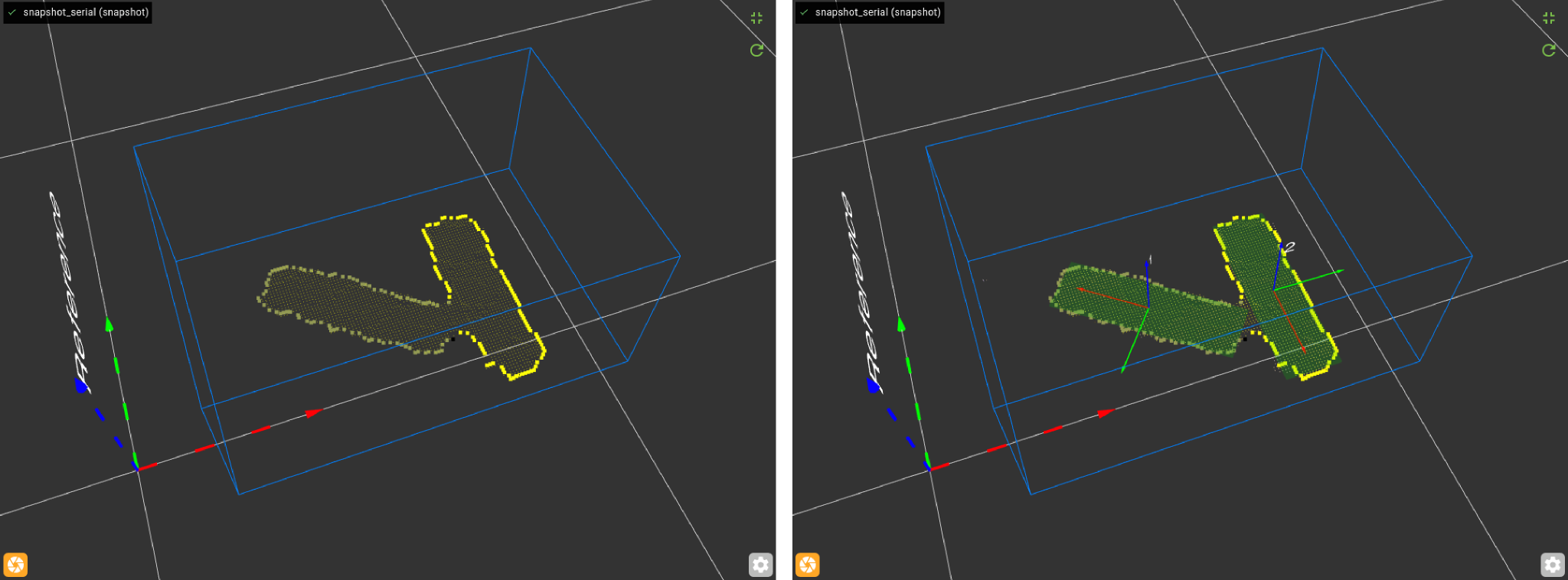Click the right viewer's snapshot_serial check mark
The height and width of the screenshot is (580, 1568).
(x=804, y=12)
